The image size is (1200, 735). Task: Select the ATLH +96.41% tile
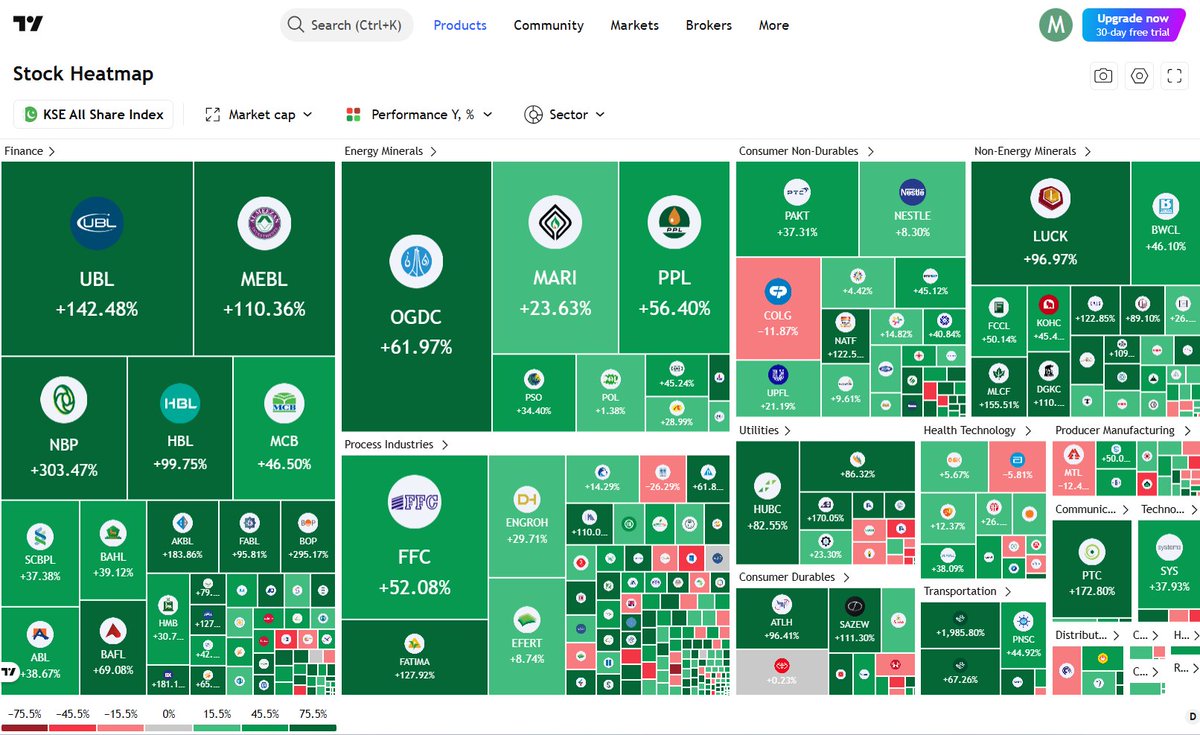782,619
